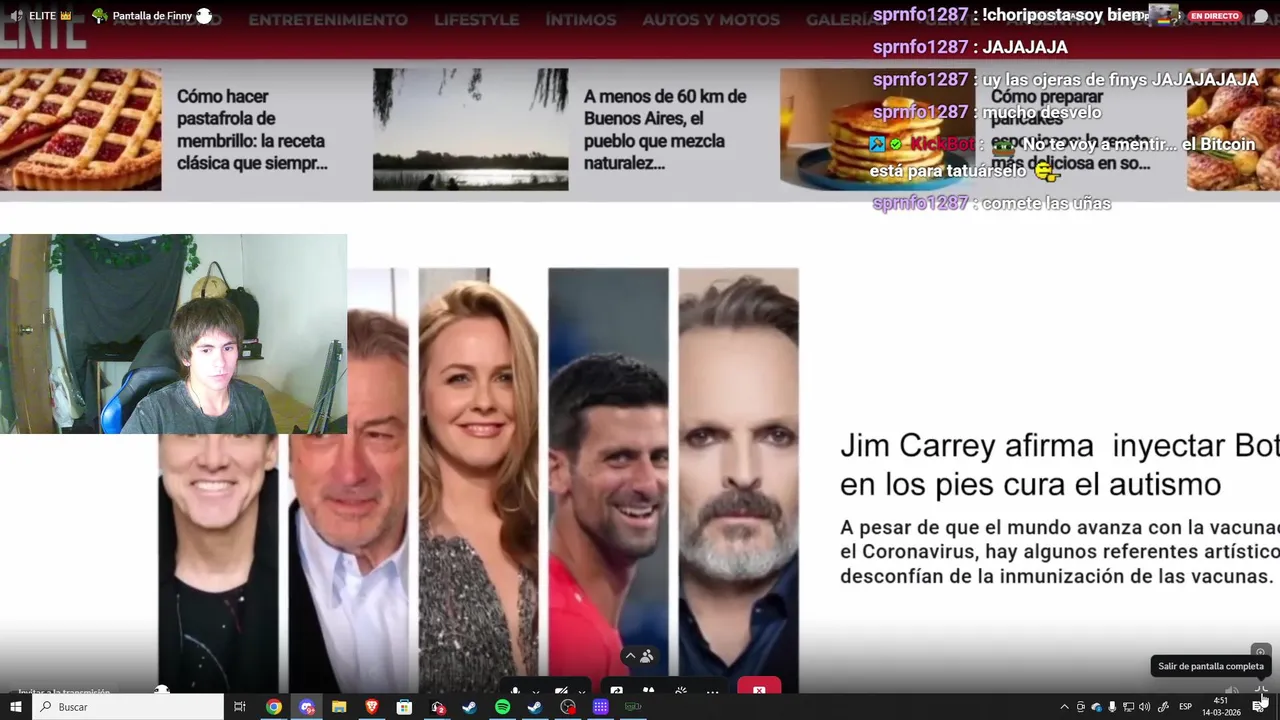Open Spotify from the taskbar

502,707
